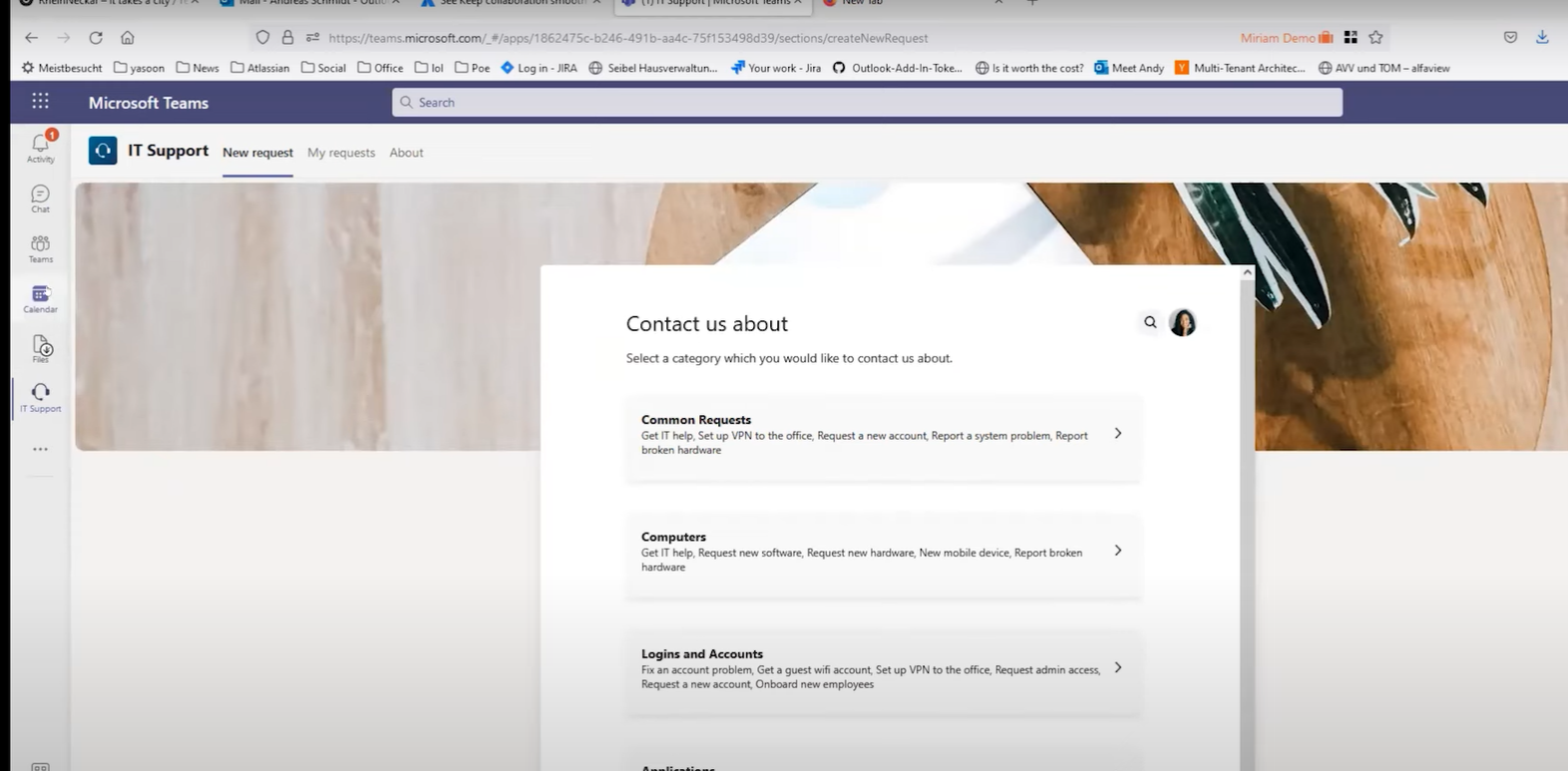Open Files in the Teams sidebar

tap(41, 348)
